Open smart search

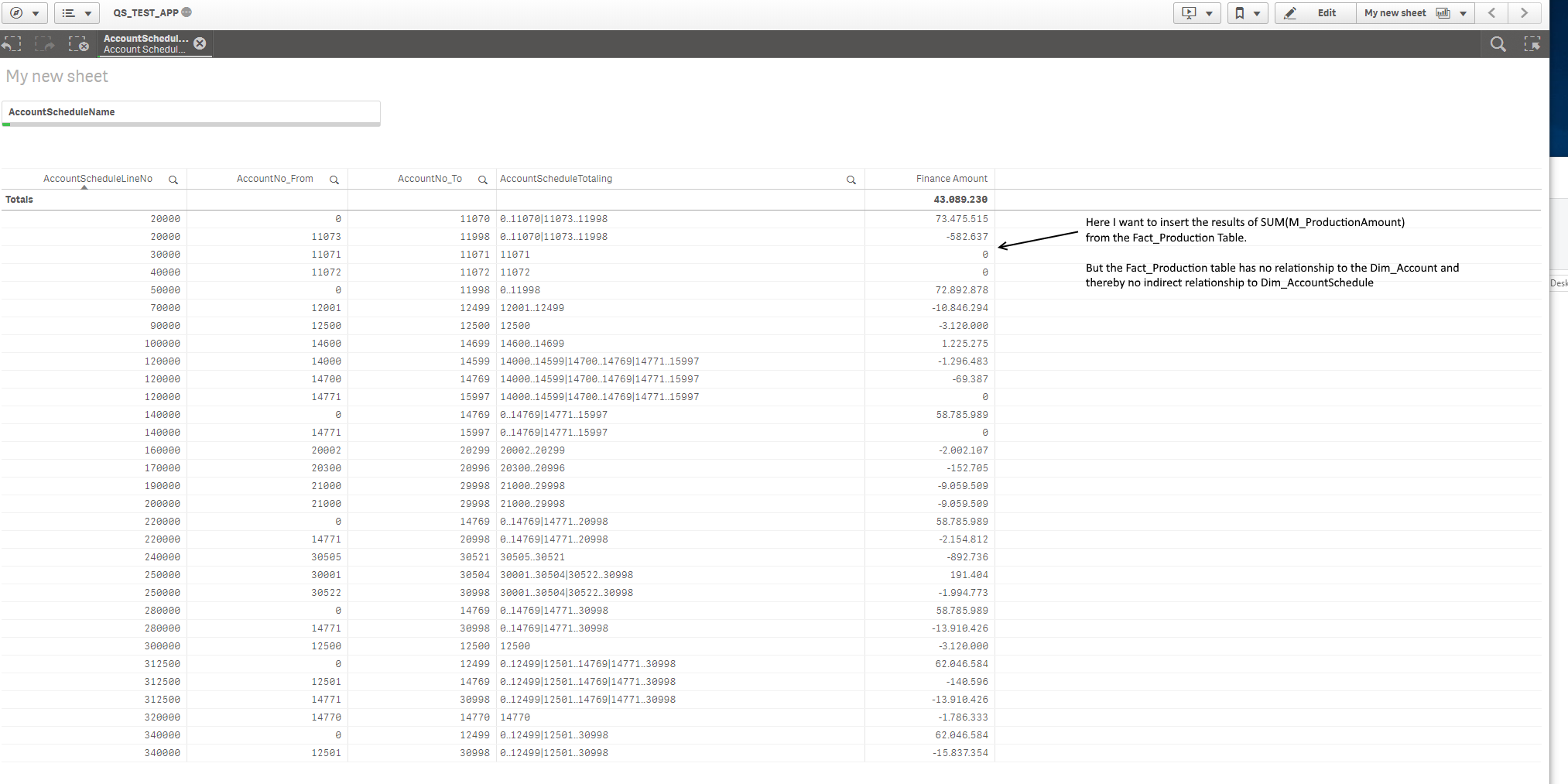click(1498, 44)
